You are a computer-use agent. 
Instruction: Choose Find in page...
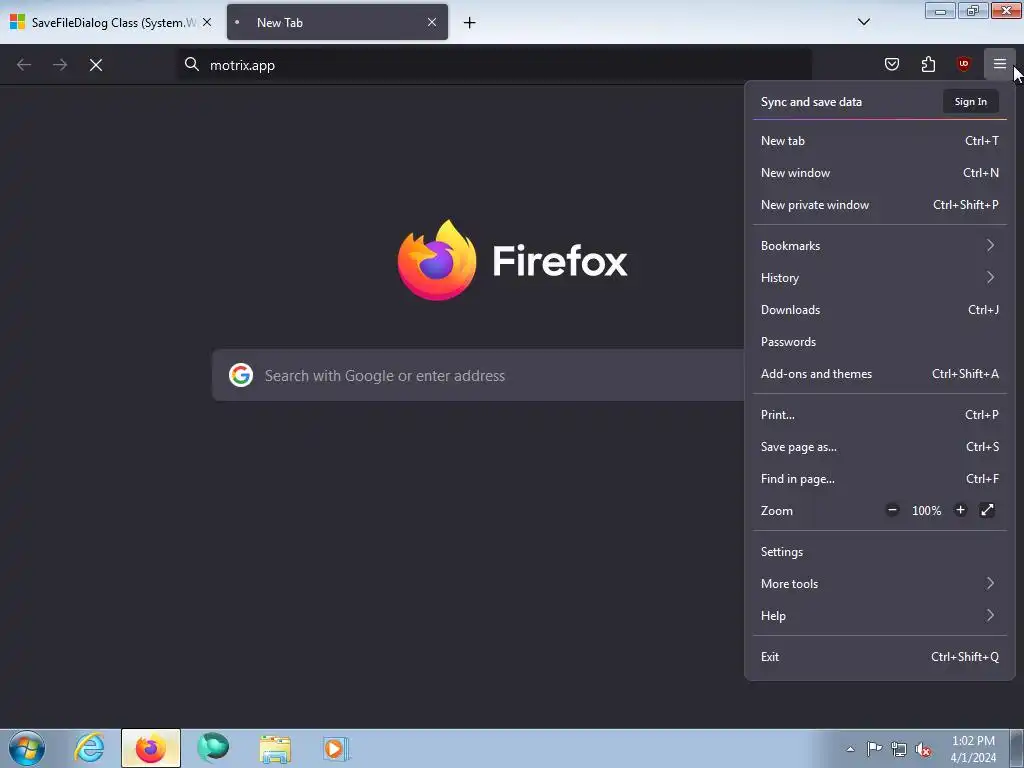point(880,479)
